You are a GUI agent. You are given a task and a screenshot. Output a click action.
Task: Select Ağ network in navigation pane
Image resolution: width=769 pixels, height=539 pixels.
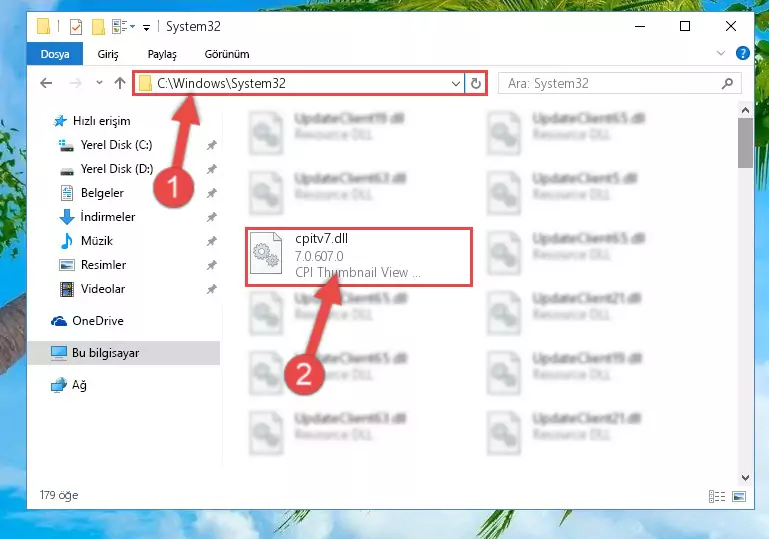tap(79, 385)
